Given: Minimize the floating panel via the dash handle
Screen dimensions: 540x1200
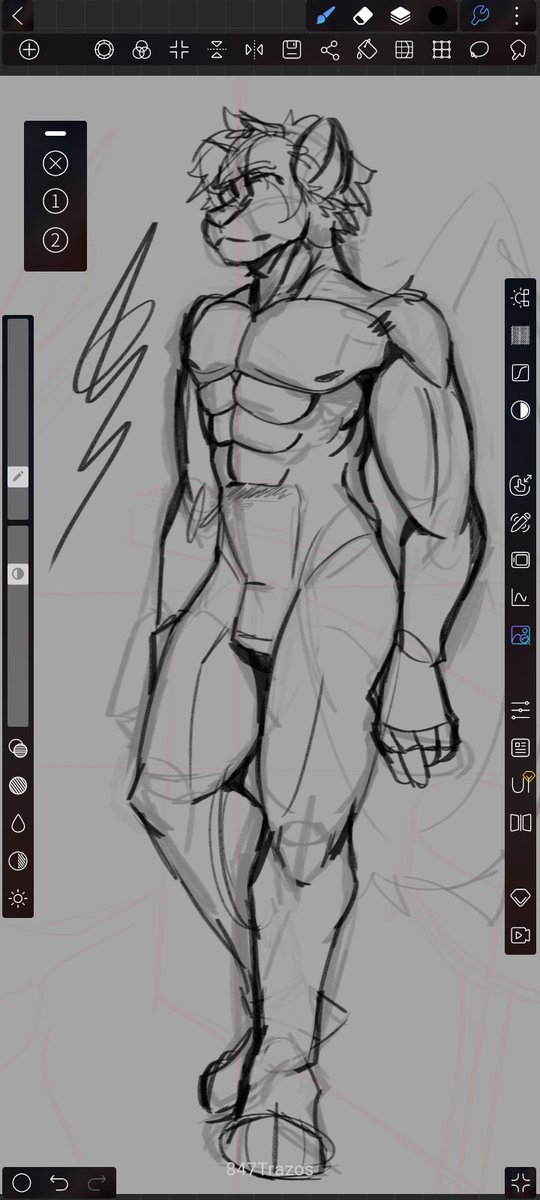Looking at the screenshot, I should pos(55,133).
